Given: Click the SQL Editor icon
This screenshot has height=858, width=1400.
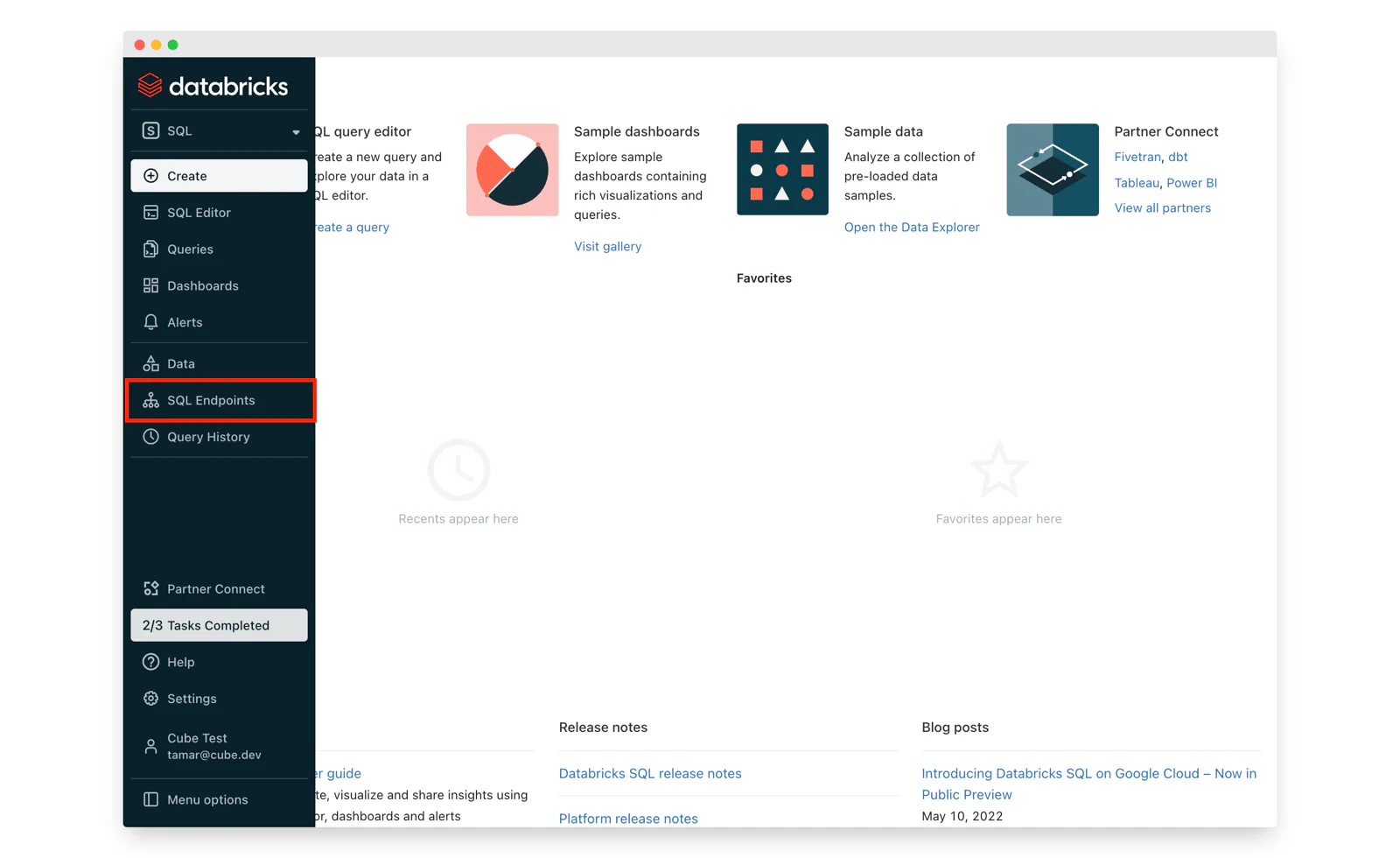Looking at the screenshot, I should 150,213.
